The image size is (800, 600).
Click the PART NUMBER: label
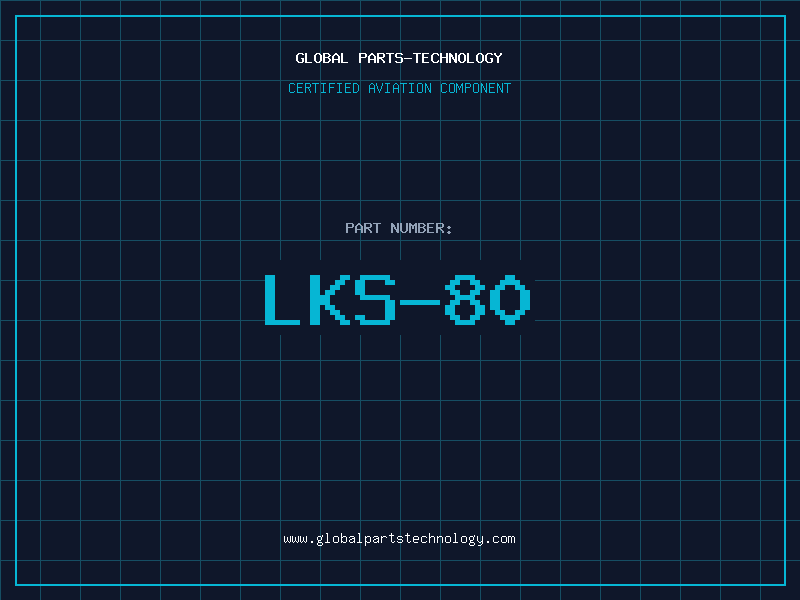tap(398, 228)
